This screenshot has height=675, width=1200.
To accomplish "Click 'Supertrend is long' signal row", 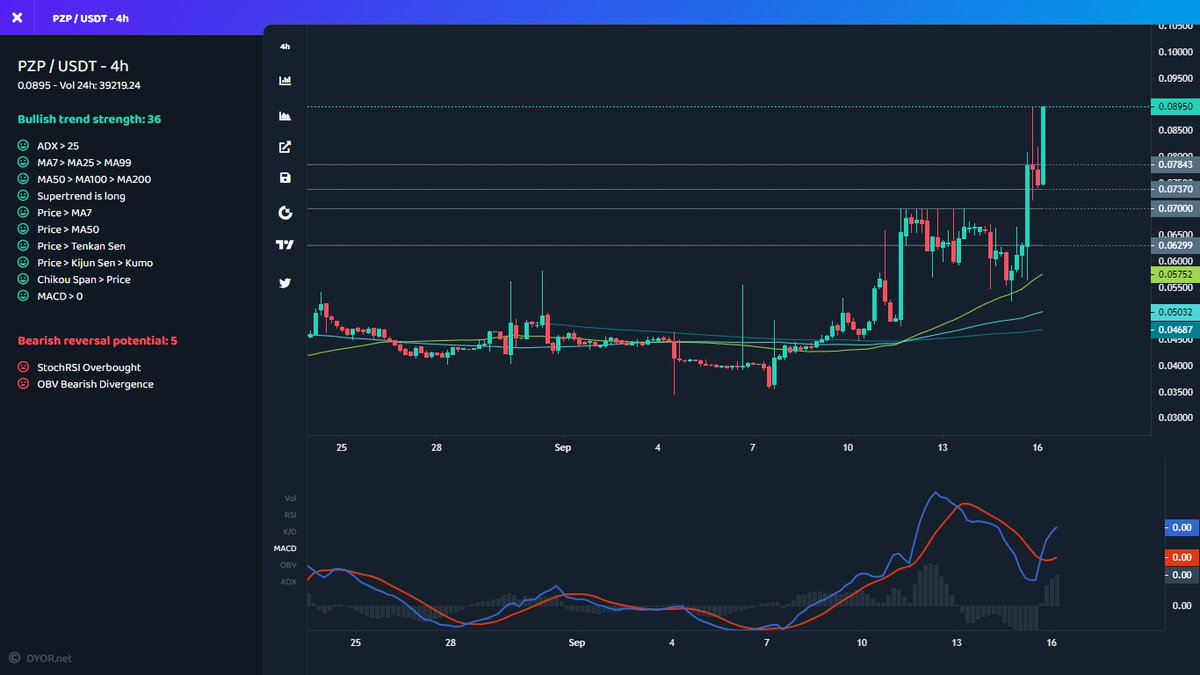I will (x=71, y=196).
